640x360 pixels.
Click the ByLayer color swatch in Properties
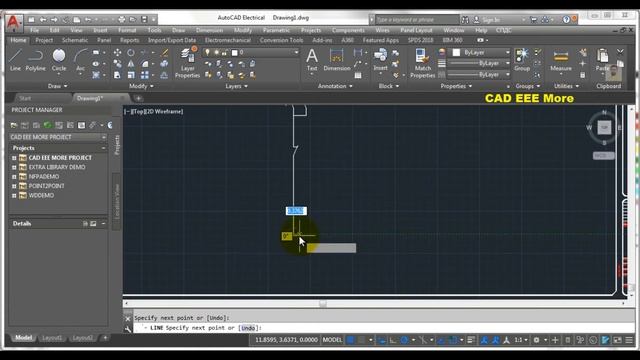pyautogui.click(x=456, y=52)
